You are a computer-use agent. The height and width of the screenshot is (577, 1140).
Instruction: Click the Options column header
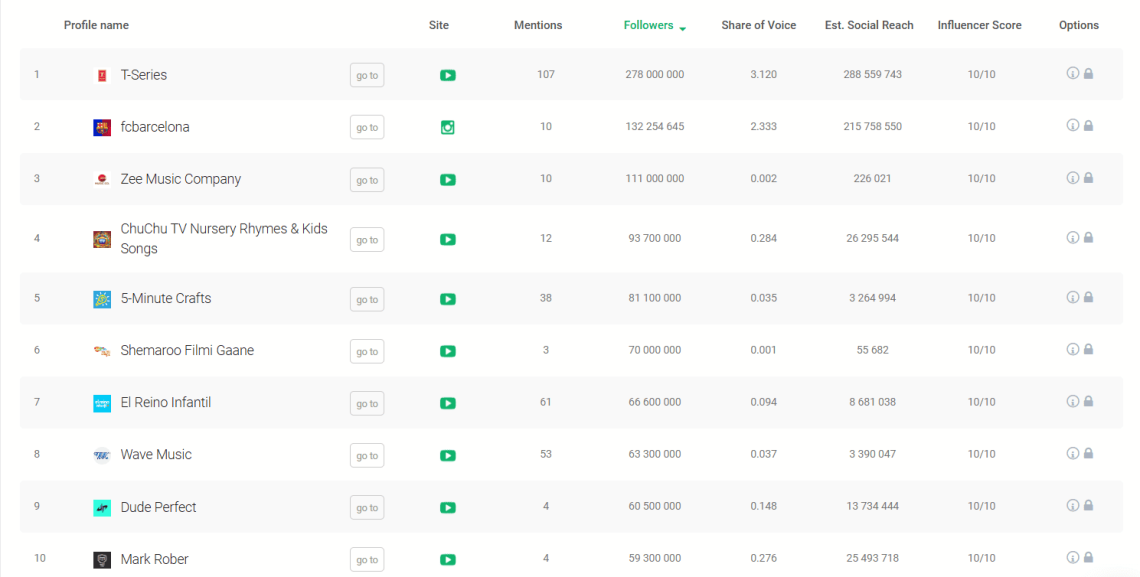1079,25
